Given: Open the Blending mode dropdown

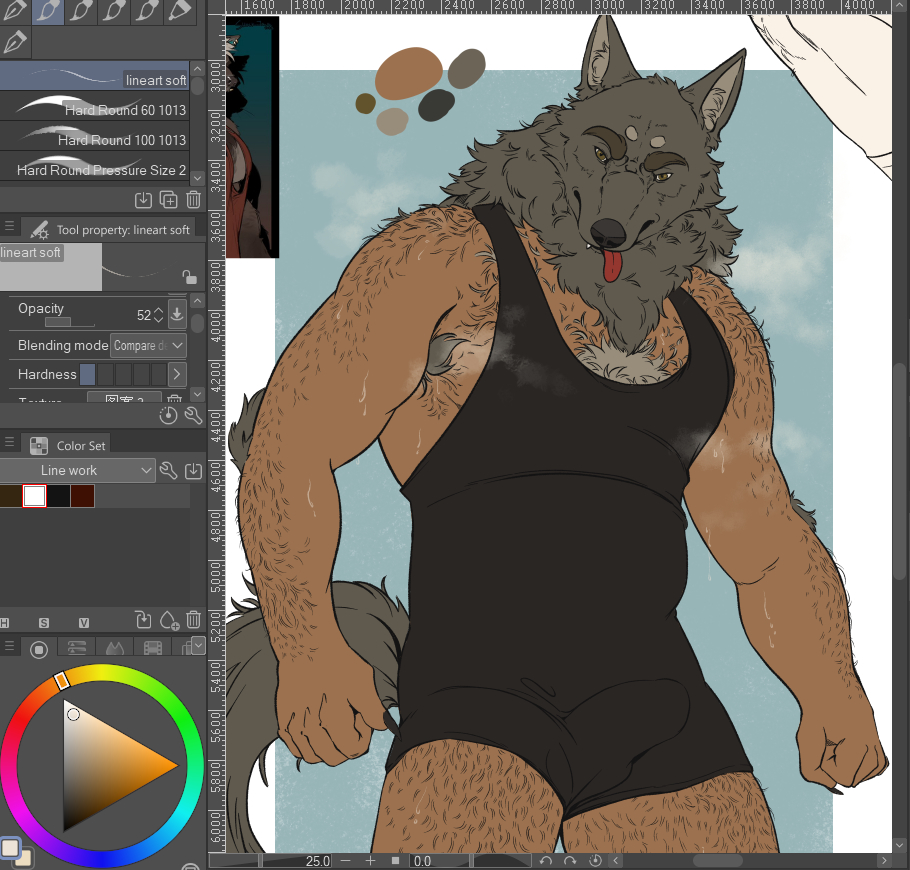Looking at the screenshot, I should coord(148,345).
